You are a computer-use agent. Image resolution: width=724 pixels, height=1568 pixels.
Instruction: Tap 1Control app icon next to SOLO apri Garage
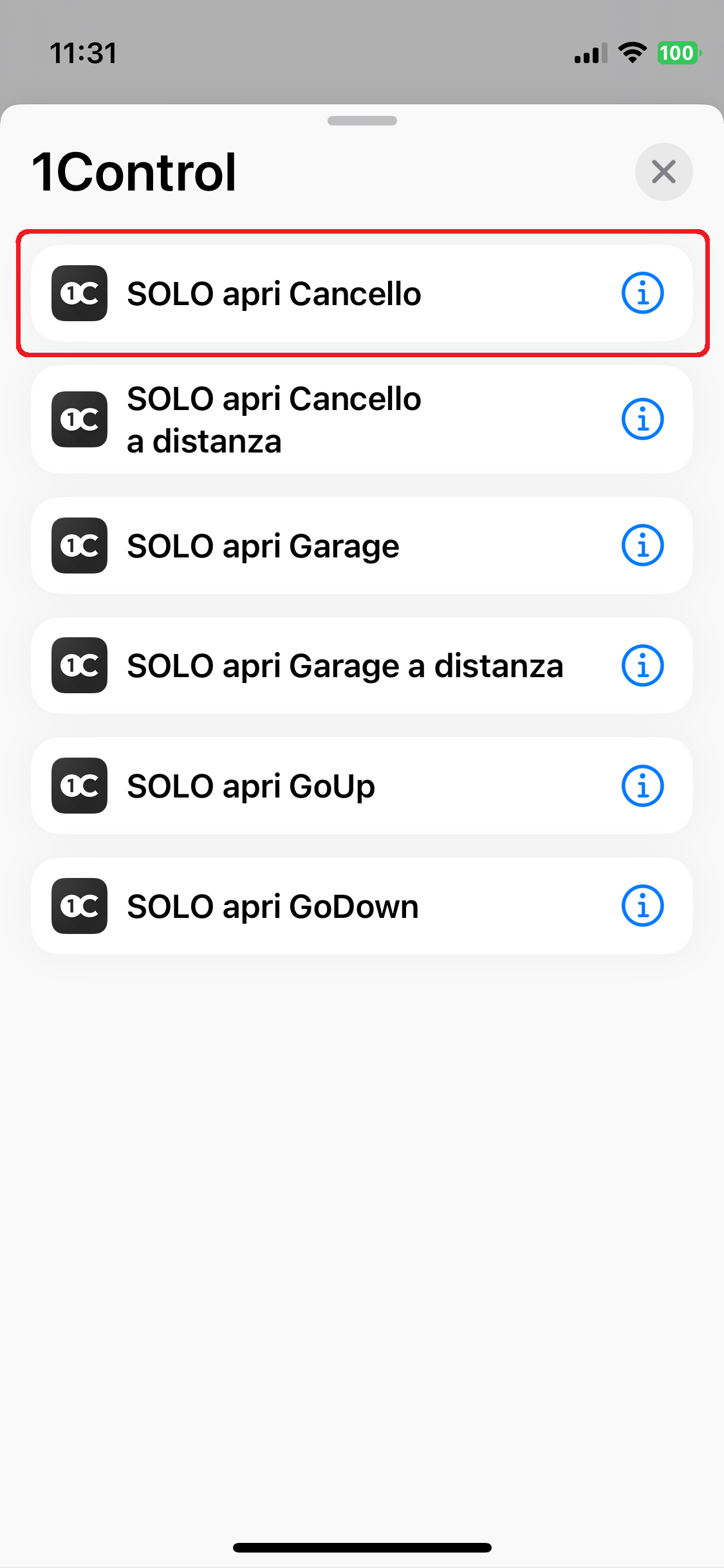80,546
